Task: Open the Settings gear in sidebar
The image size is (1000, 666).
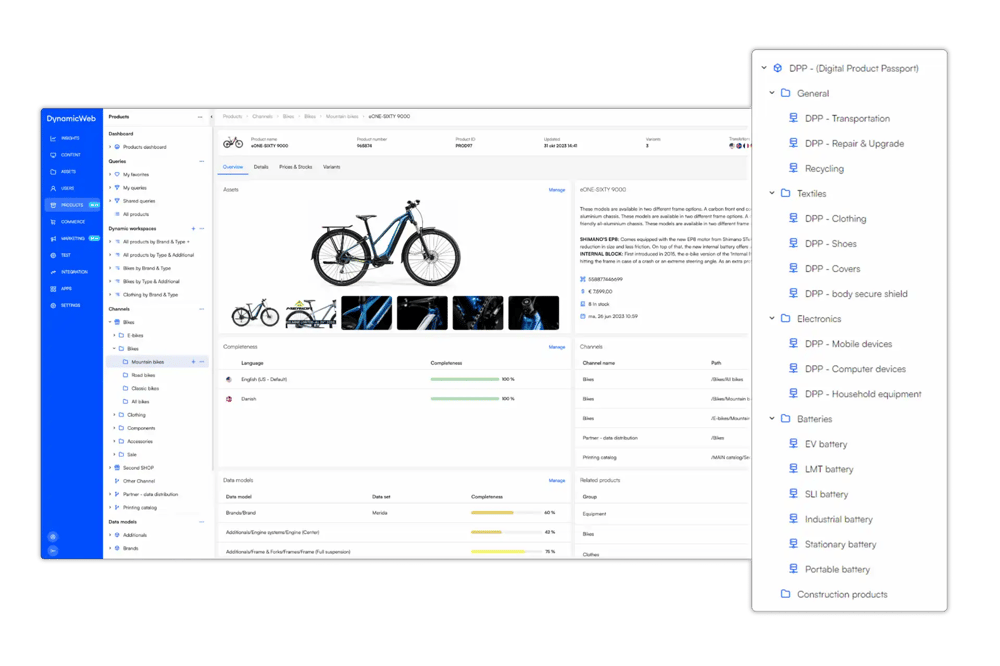Action: coord(53,306)
